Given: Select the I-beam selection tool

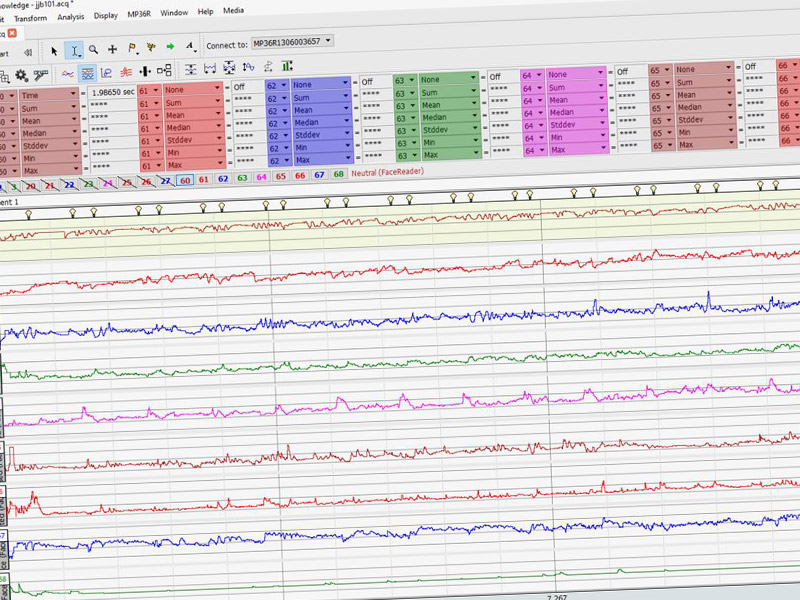Looking at the screenshot, I should pos(75,49).
